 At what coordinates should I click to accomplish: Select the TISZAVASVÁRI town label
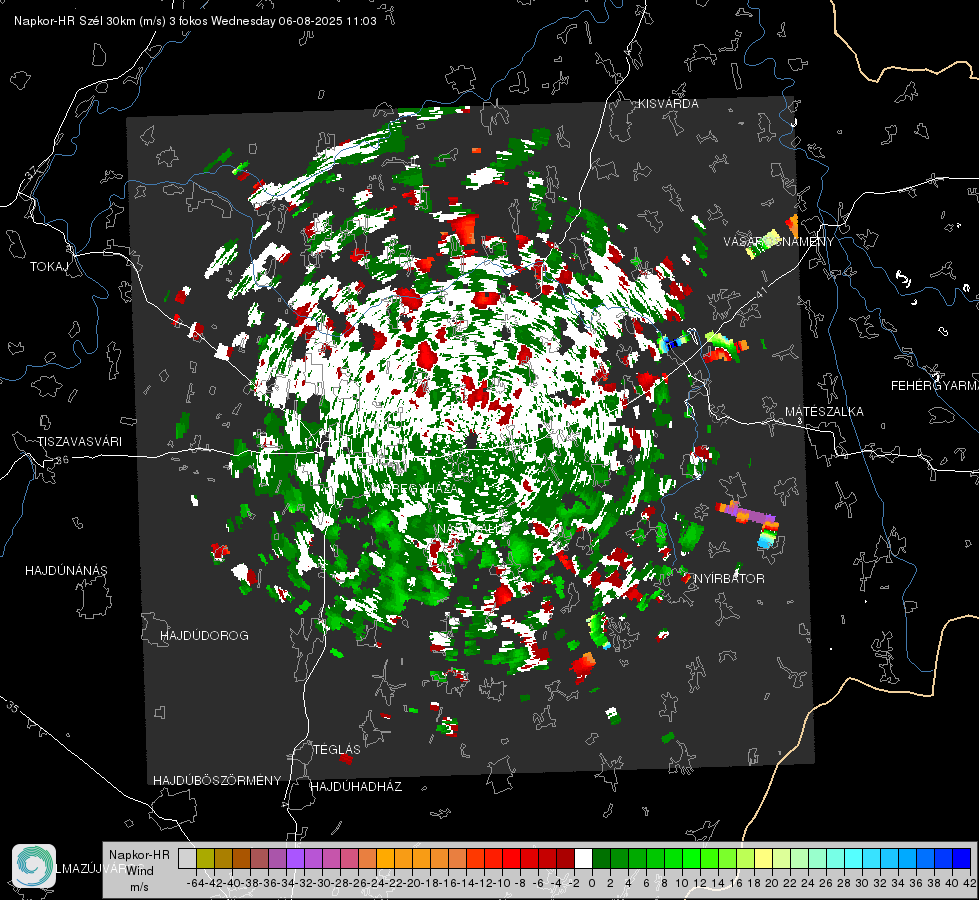[x=79, y=442]
